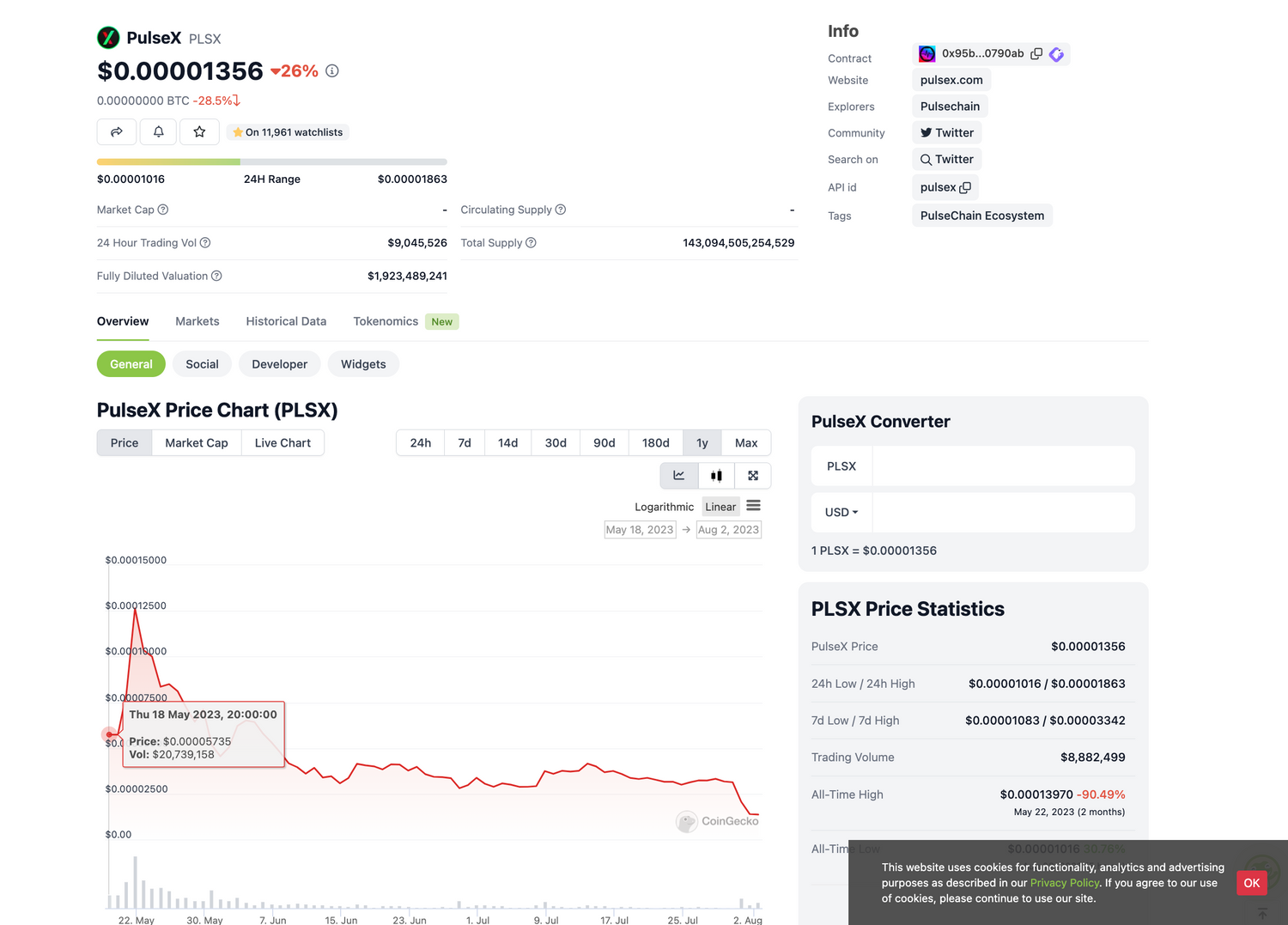Switch to the Historical Data tab
The width and height of the screenshot is (1288, 925).
click(286, 321)
